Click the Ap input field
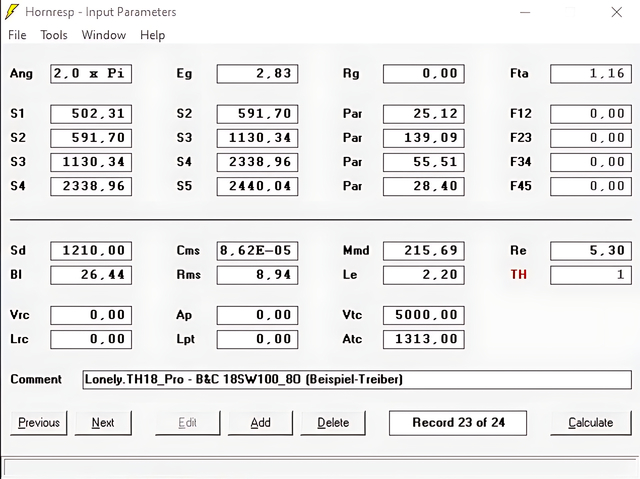This screenshot has width=640, height=479. [258, 315]
